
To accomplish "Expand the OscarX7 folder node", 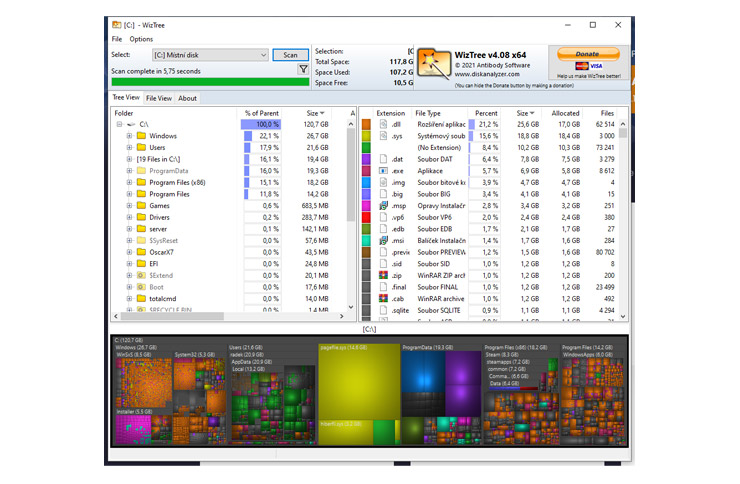I will (x=129, y=252).
